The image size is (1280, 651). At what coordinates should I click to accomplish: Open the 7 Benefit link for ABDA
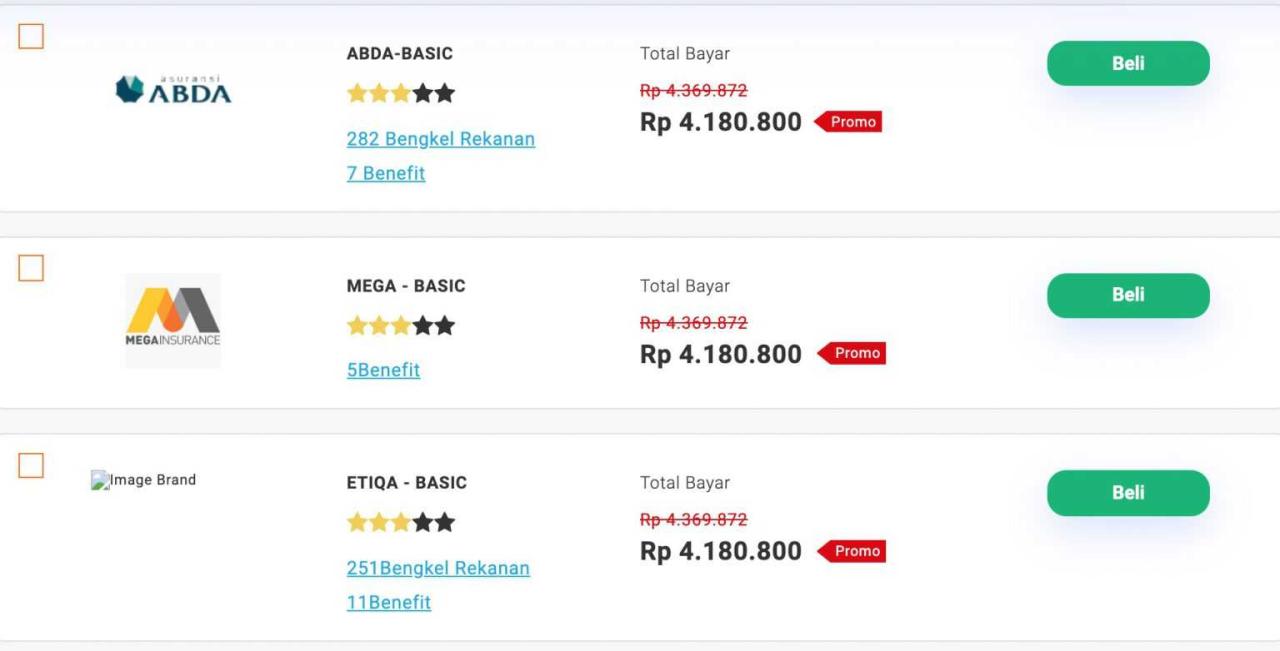tap(386, 173)
